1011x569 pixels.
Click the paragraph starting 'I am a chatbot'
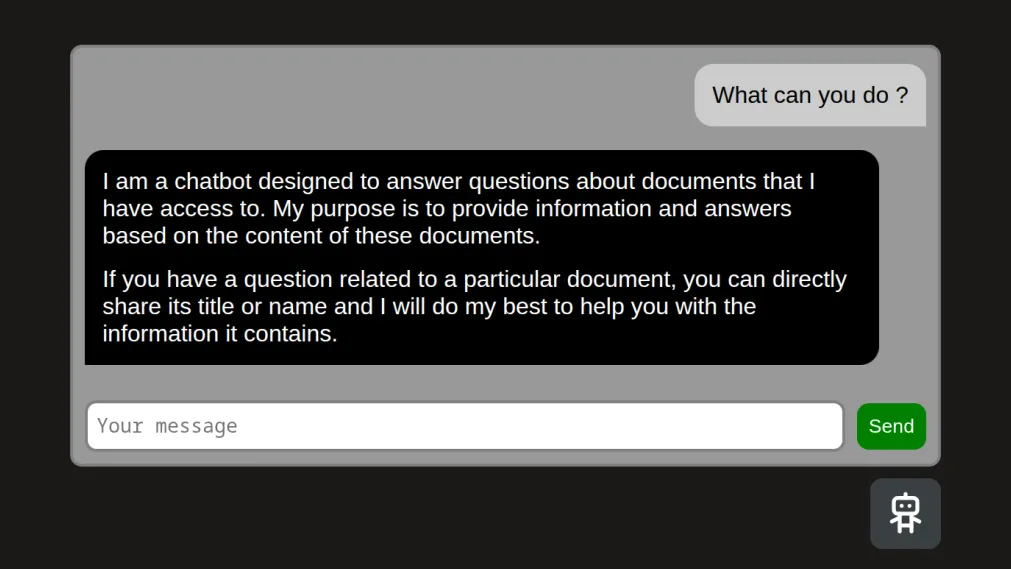pyautogui.click(x=459, y=209)
